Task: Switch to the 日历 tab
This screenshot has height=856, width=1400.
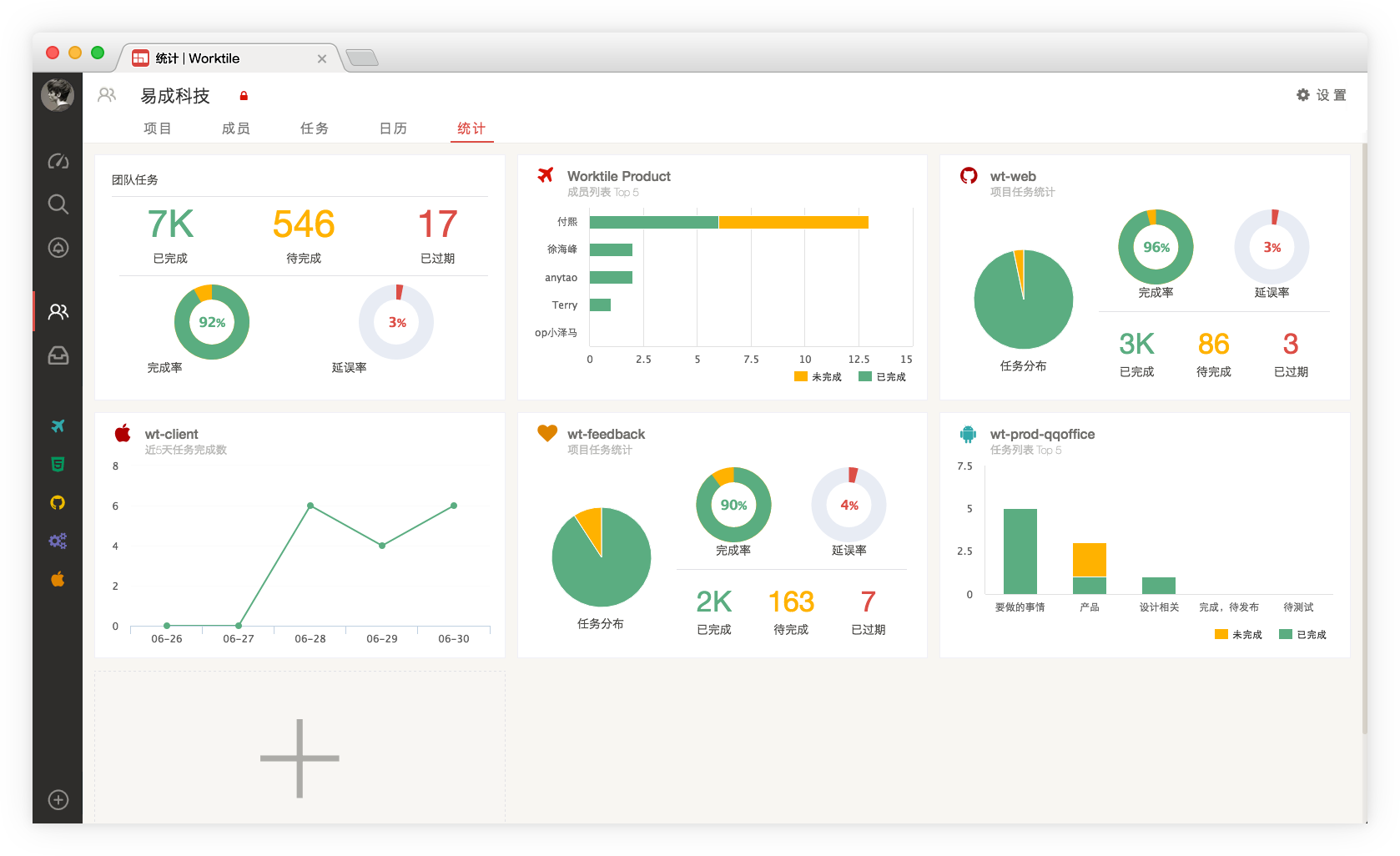Action: (x=393, y=128)
